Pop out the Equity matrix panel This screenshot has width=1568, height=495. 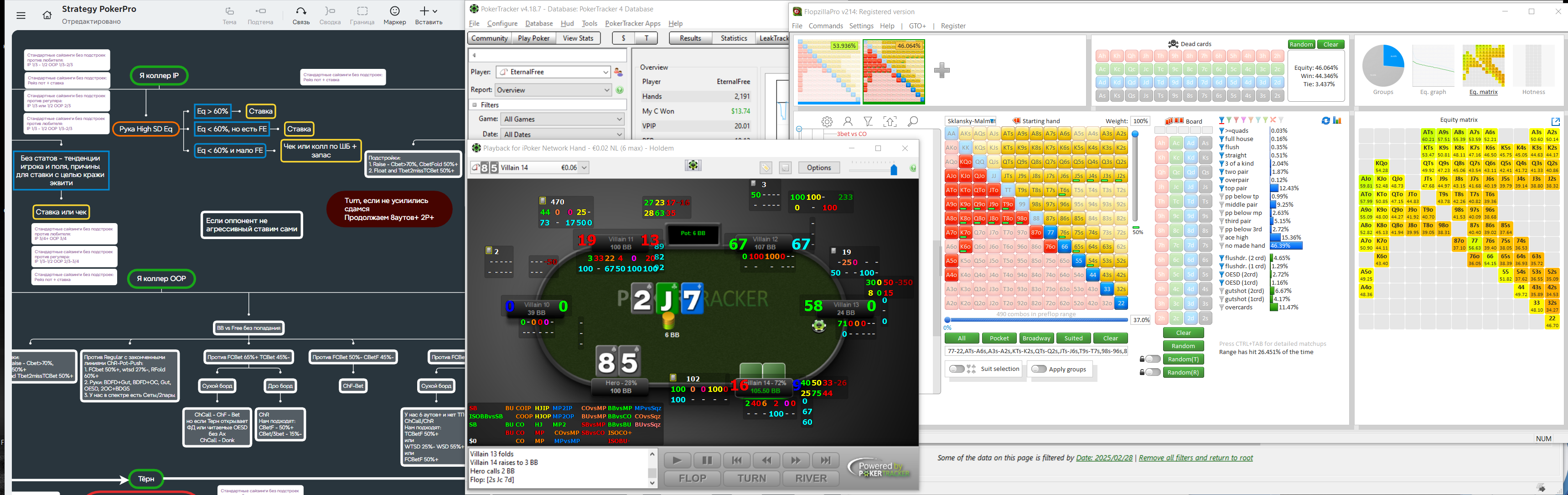(1555, 122)
